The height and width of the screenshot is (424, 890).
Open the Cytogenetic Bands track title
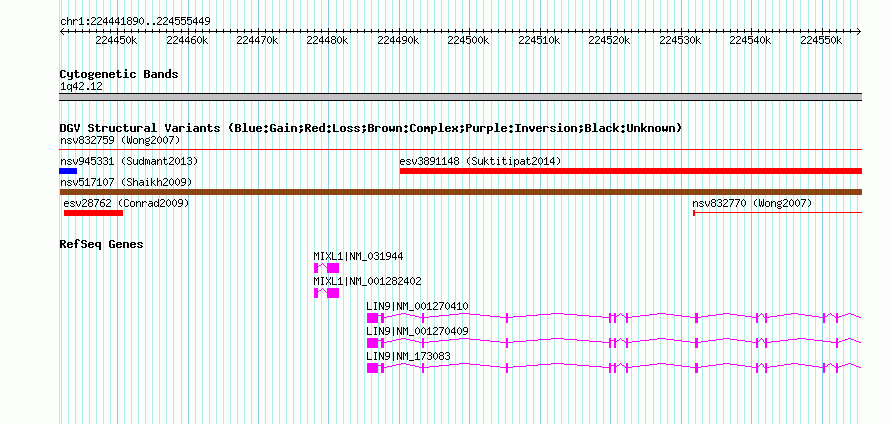point(119,74)
